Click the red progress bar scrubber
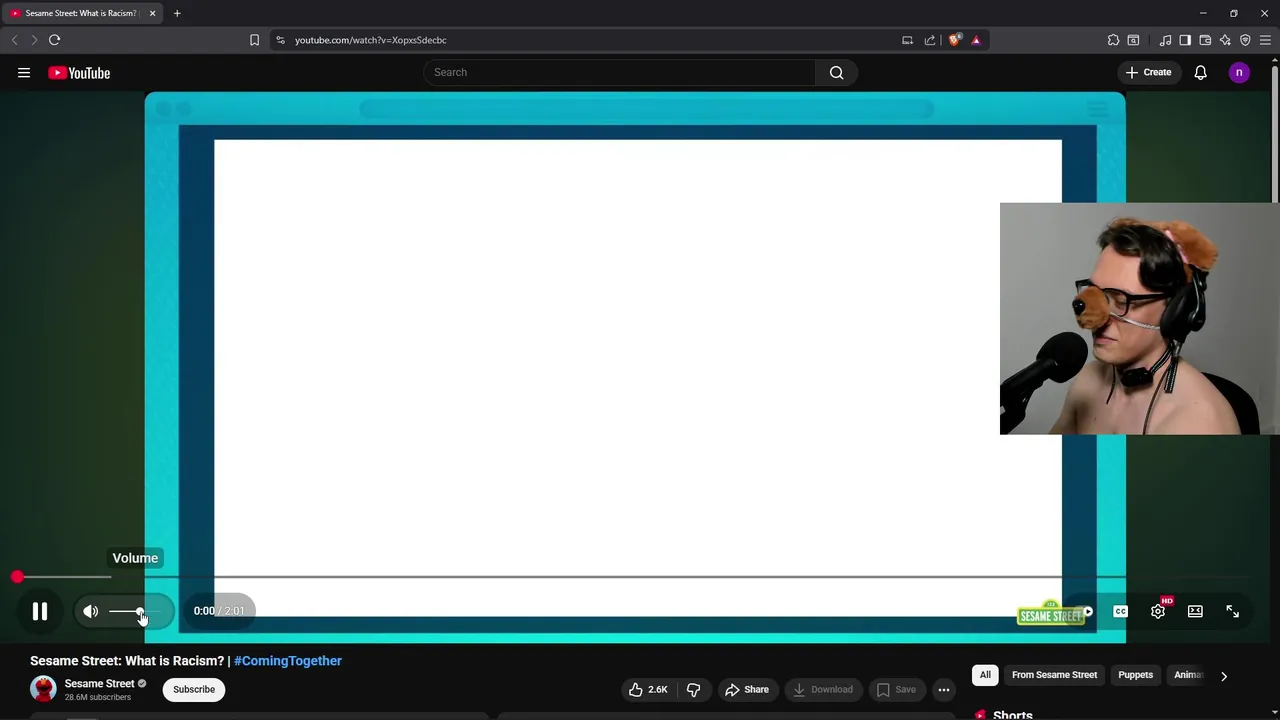 [17, 577]
